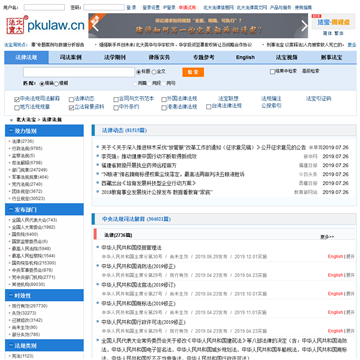Image resolution: width=360 pixels, height=360 pixels.
Task: Switch to the English tab
Action: (245, 57)
